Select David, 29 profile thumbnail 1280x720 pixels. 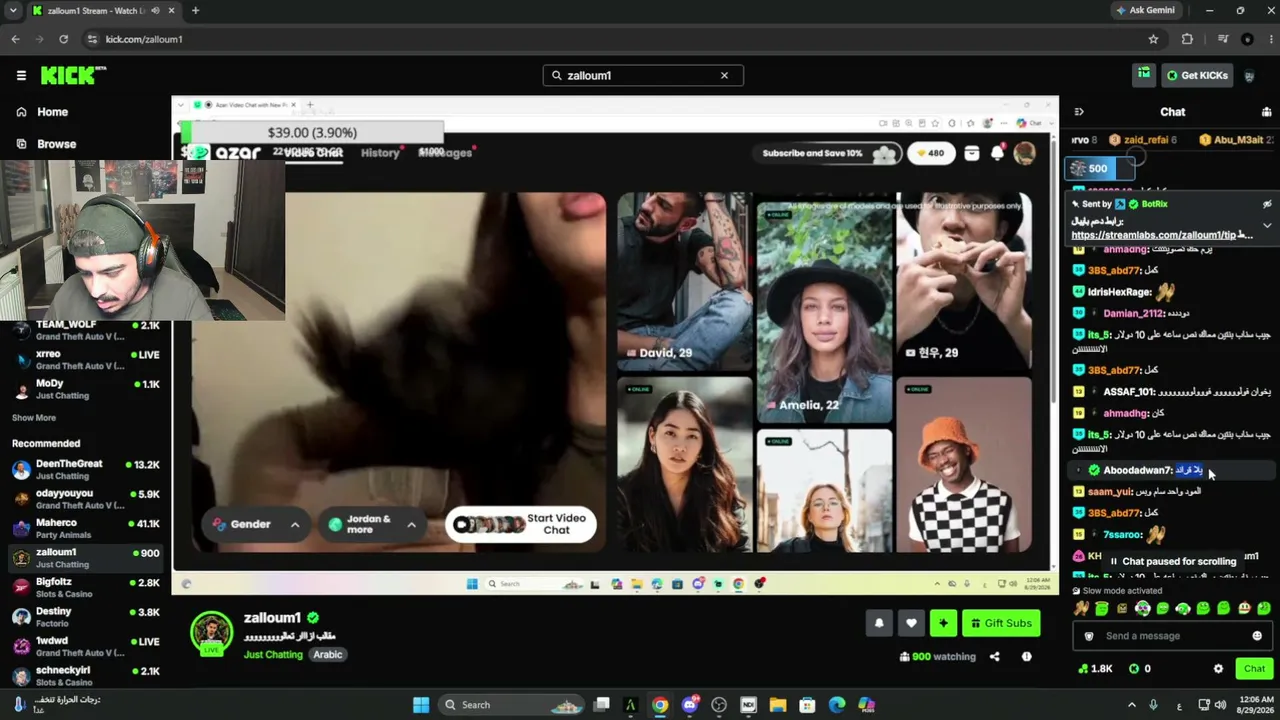point(684,282)
